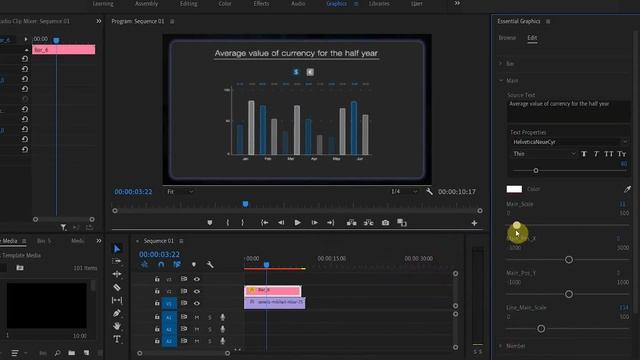This screenshot has height=360, width=640.
Task: Click the Faux Bold text style
Action: (584, 154)
